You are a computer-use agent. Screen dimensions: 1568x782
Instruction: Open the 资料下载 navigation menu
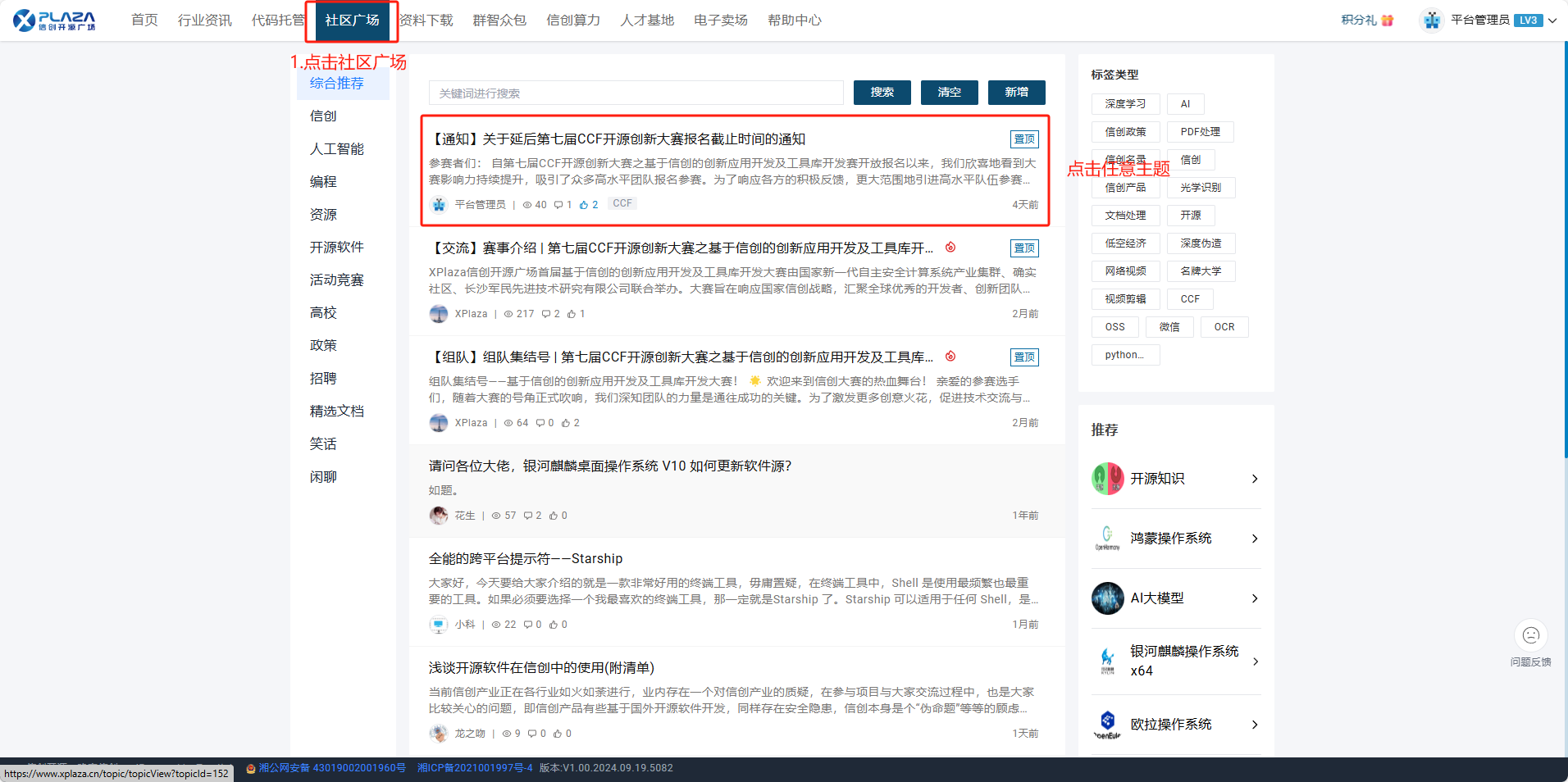tap(426, 20)
